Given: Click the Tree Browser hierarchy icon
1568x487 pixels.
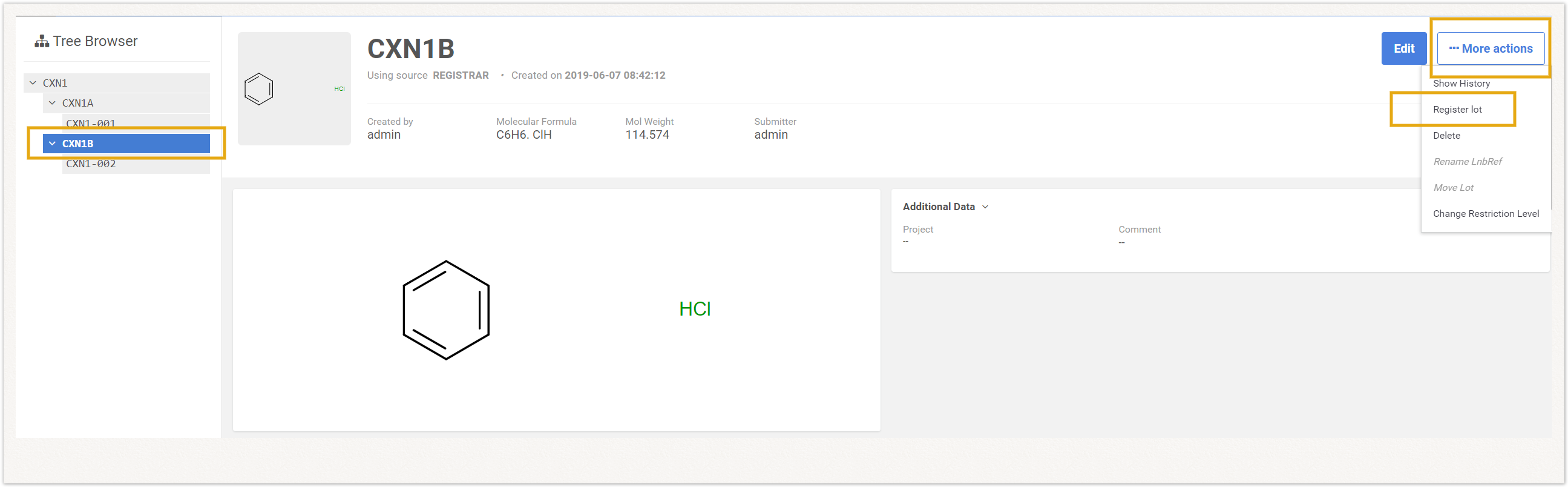Looking at the screenshot, I should (41, 41).
